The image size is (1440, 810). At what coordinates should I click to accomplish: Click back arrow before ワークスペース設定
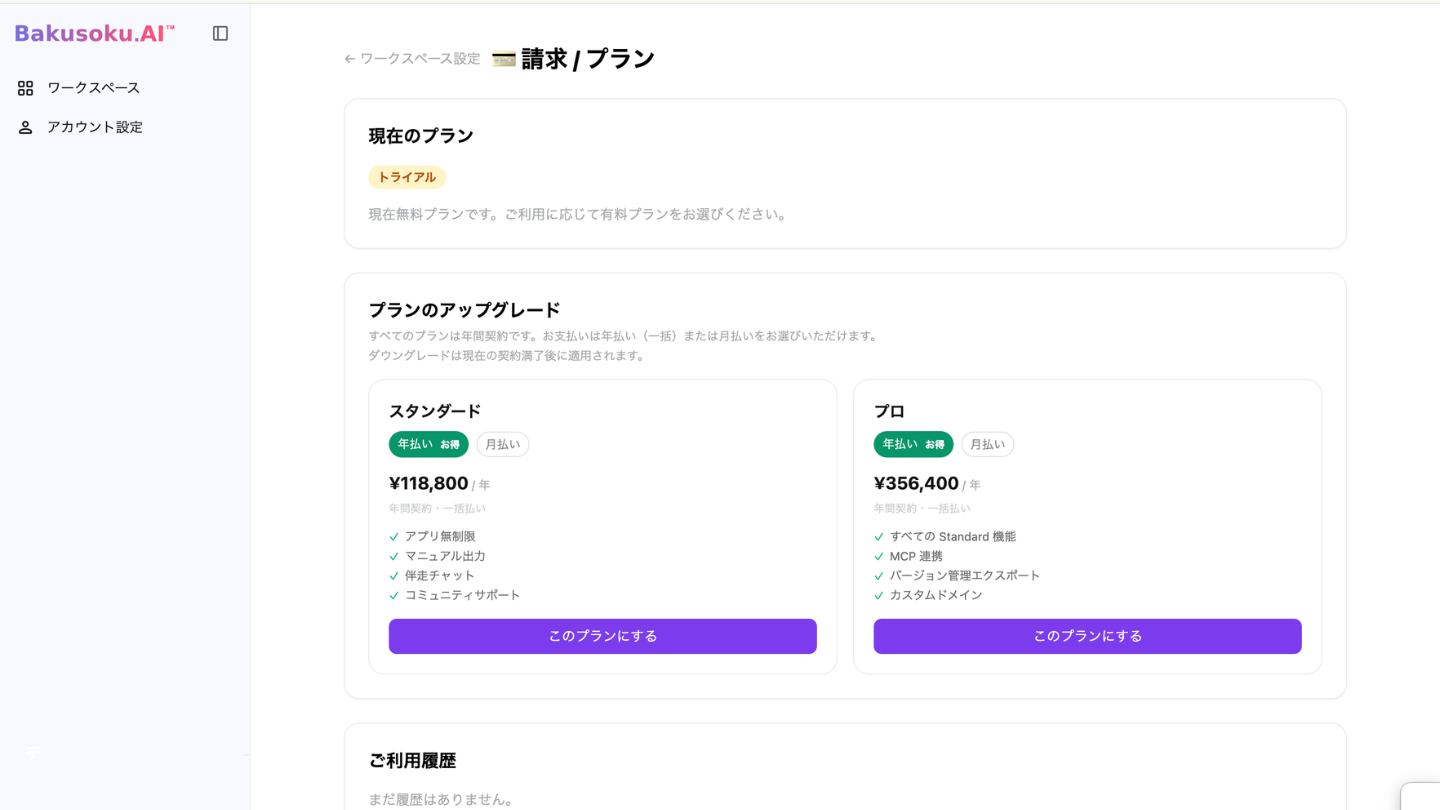click(350, 59)
